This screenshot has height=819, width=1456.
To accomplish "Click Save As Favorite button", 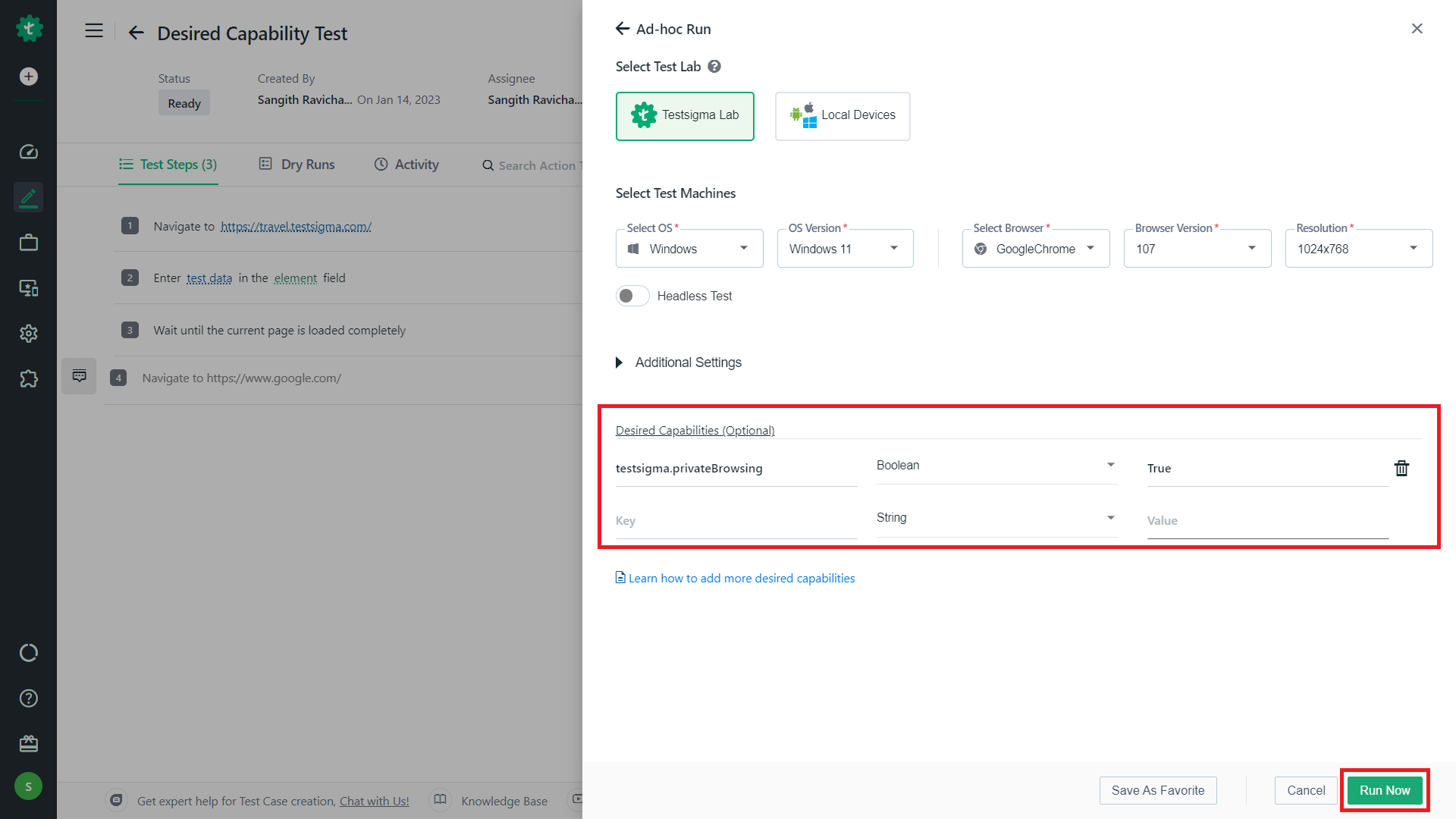I will 1158,790.
